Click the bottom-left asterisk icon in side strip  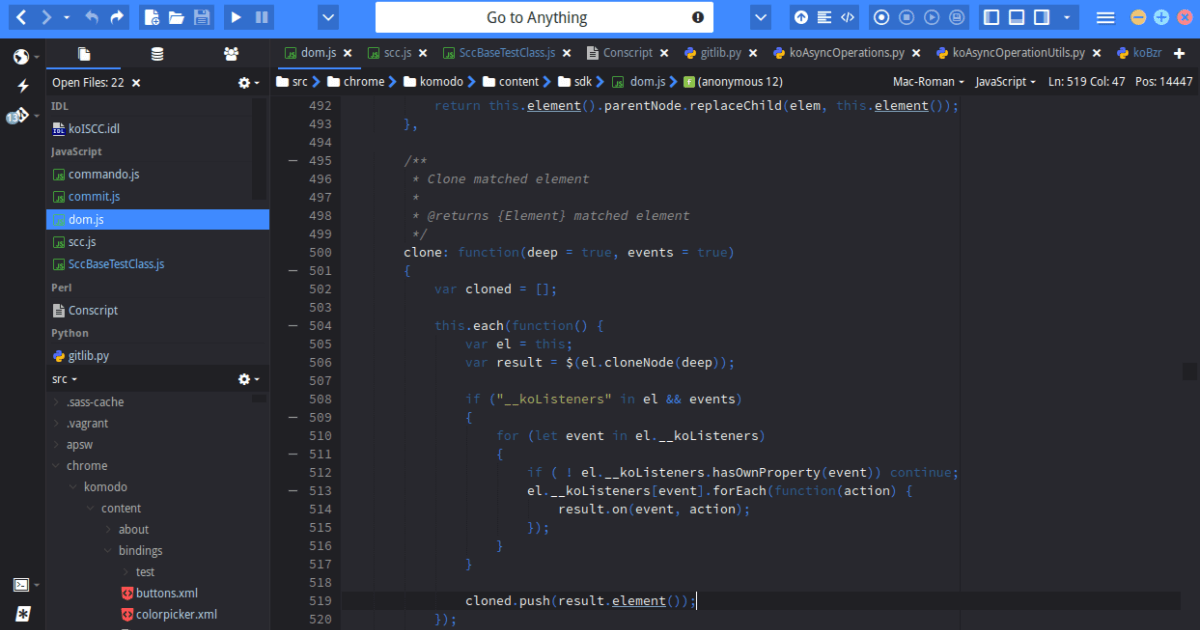point(22,613)
